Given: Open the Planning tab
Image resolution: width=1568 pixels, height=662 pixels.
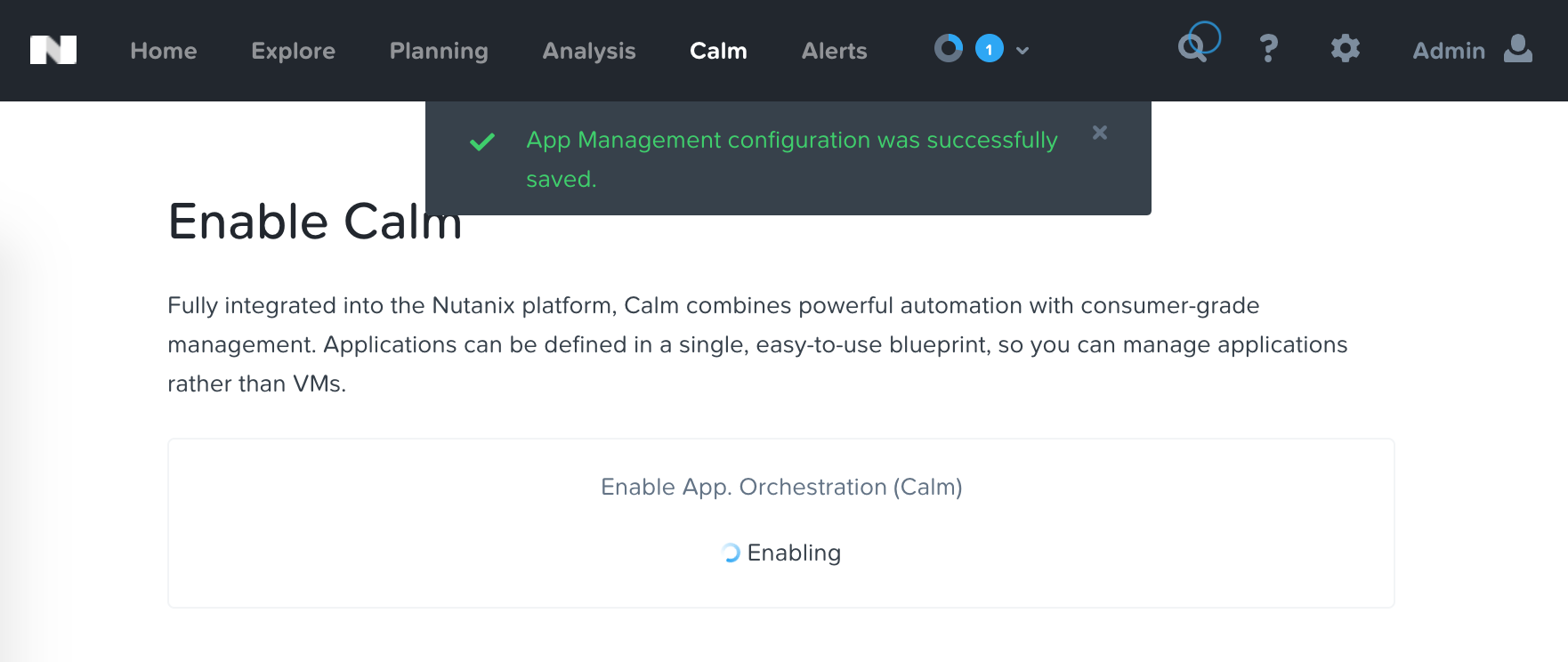Looking at the screenshot, I should pos(439,51).
